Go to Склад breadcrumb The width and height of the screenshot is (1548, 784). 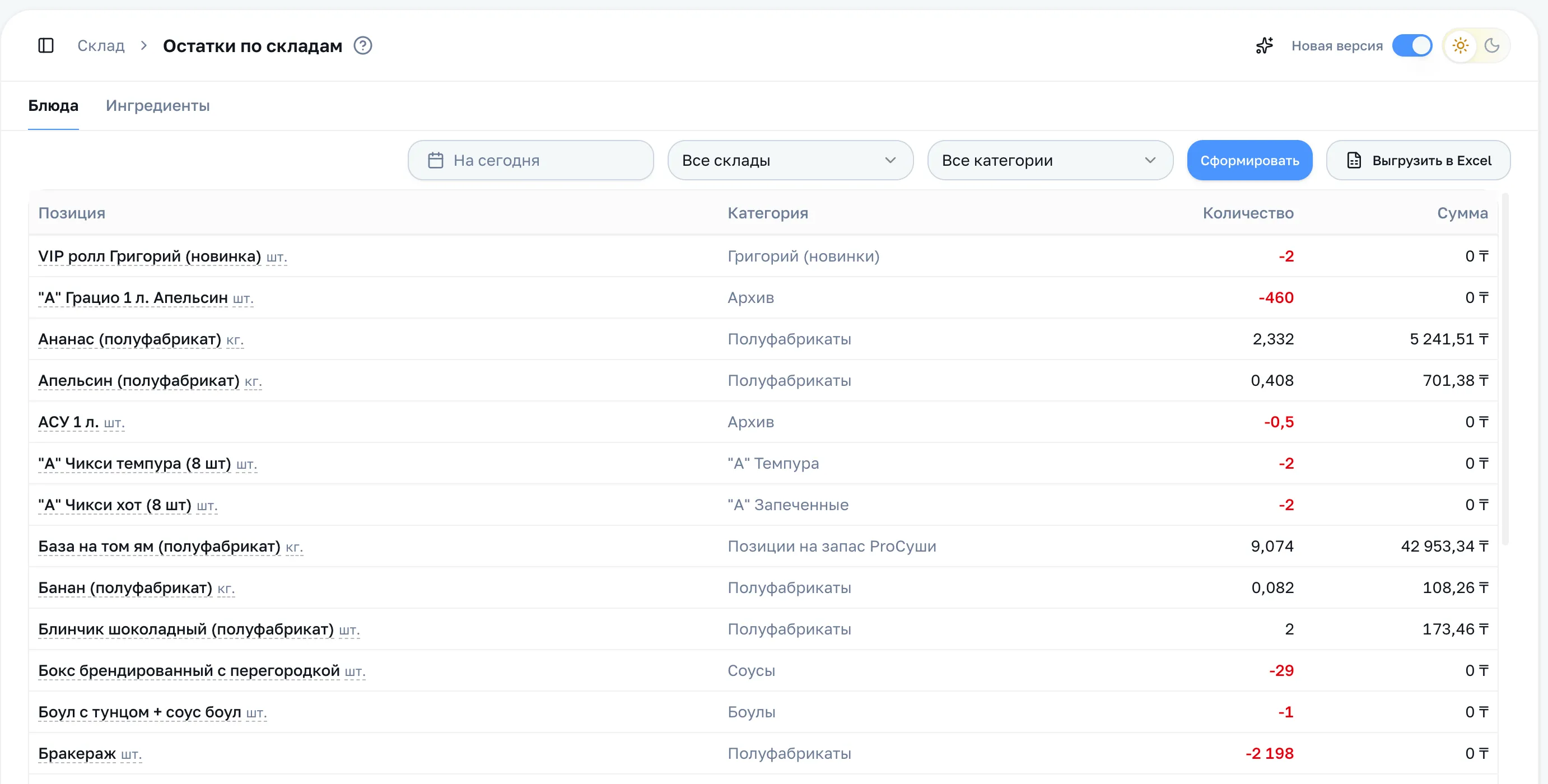click(x=101, y=46)
